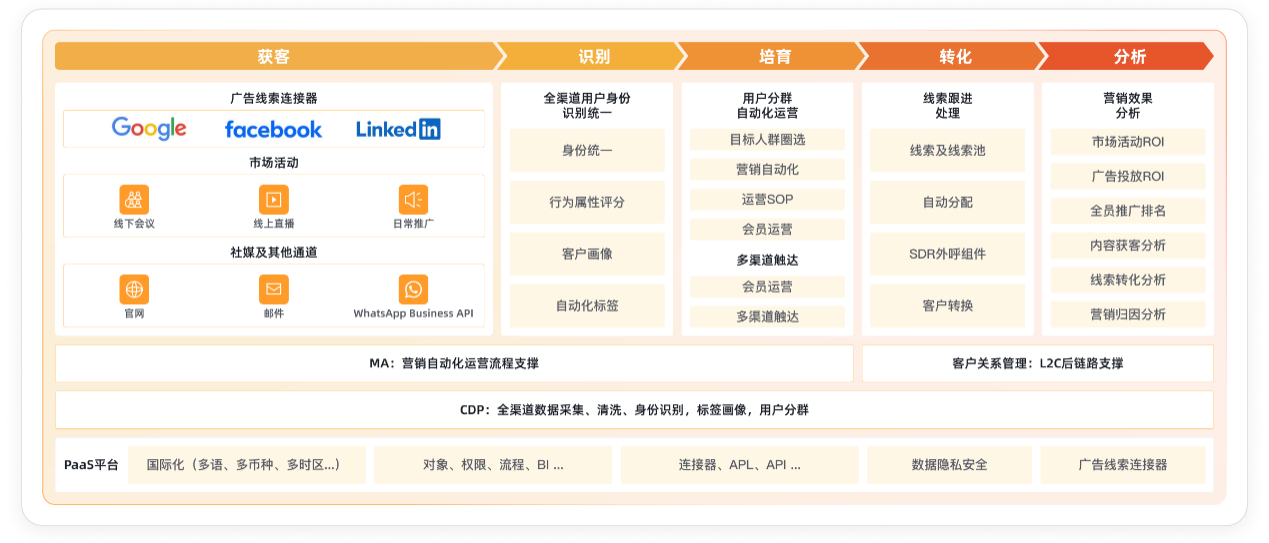
Task: Click the 营销归因分析 box
Action: click(1127, 314)
